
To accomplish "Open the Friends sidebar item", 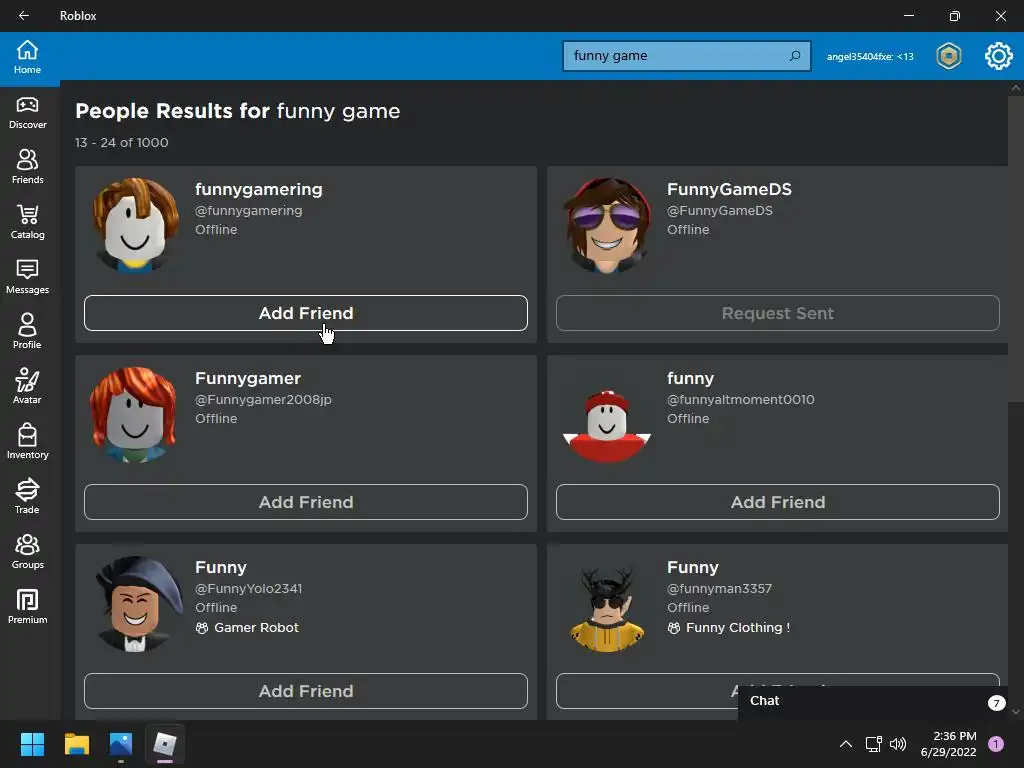I will [27, 167].
